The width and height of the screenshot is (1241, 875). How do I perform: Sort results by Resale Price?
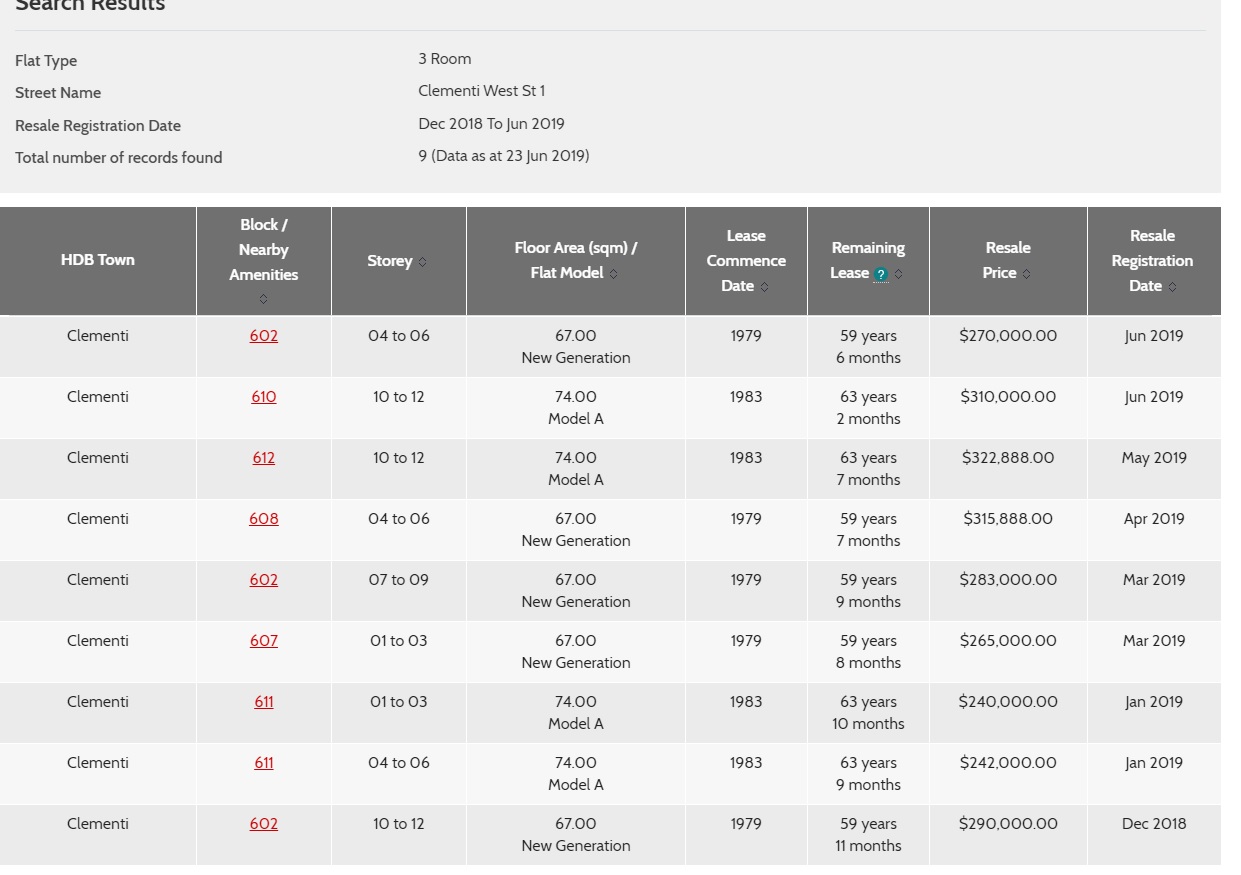click(1026, 274)
